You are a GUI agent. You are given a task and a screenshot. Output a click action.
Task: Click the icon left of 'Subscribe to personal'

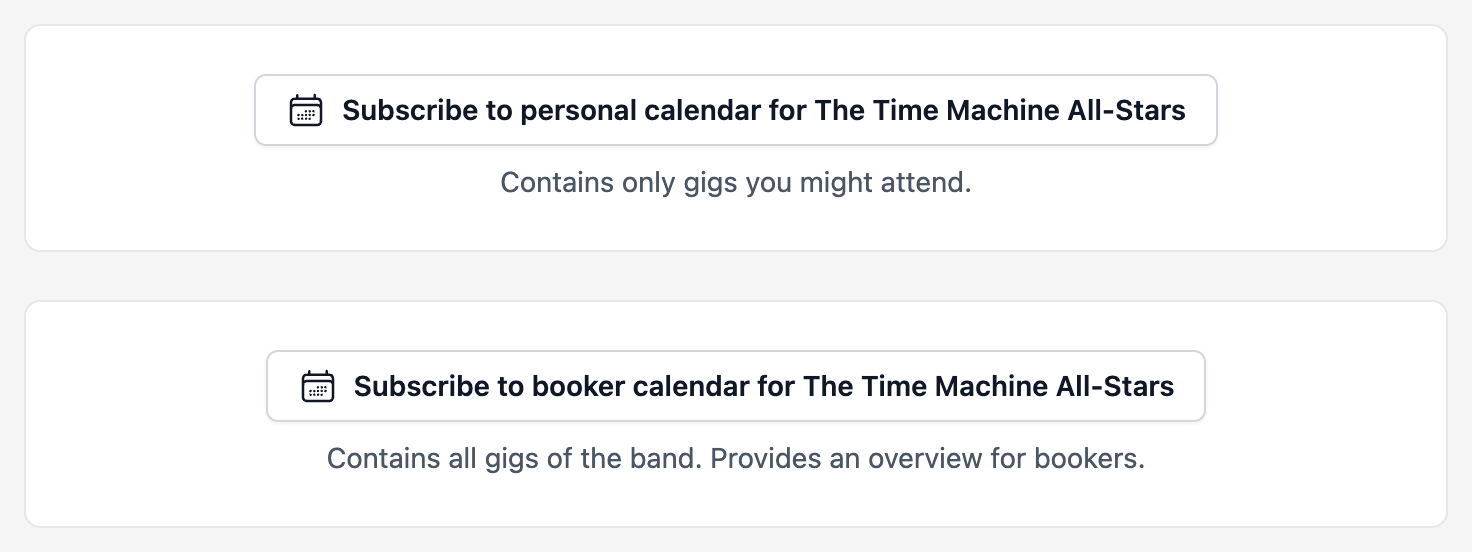306,110
